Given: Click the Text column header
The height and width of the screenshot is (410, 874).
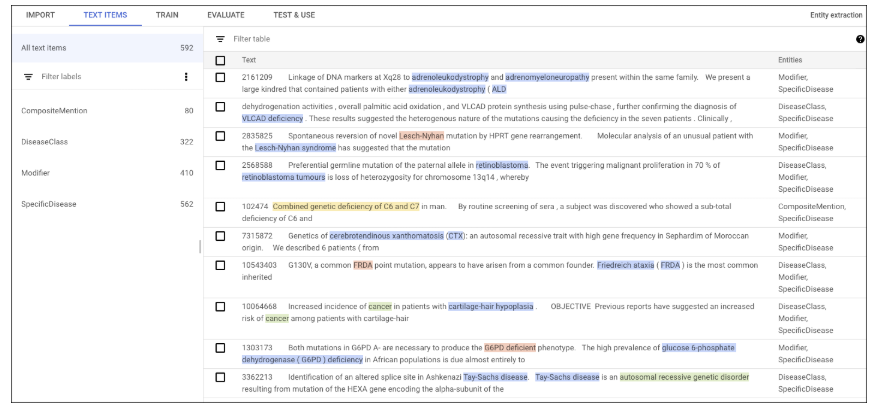Looking at the screenshot, I should tap(249, 60).
